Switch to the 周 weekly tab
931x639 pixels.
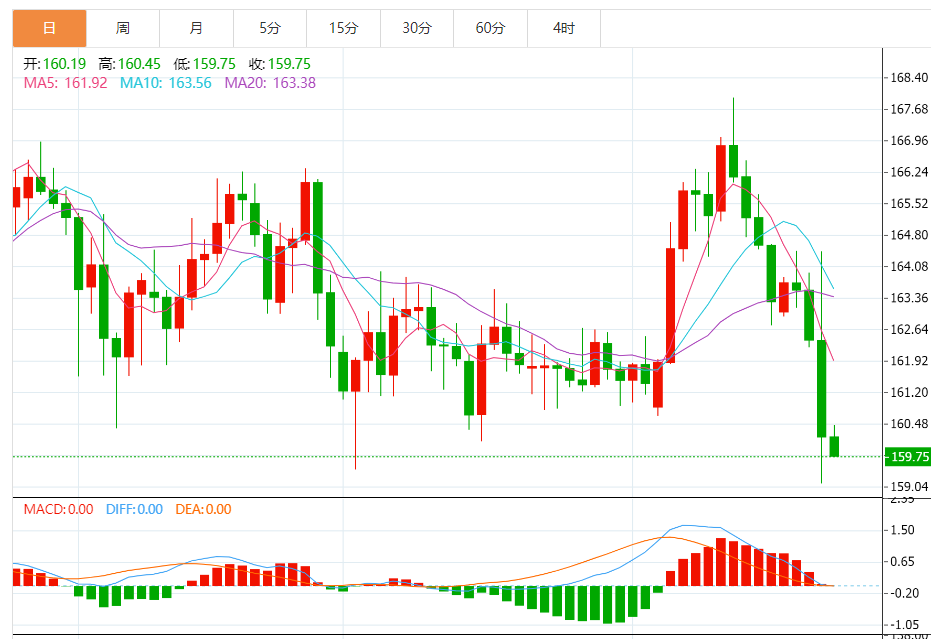click(123, 28)
